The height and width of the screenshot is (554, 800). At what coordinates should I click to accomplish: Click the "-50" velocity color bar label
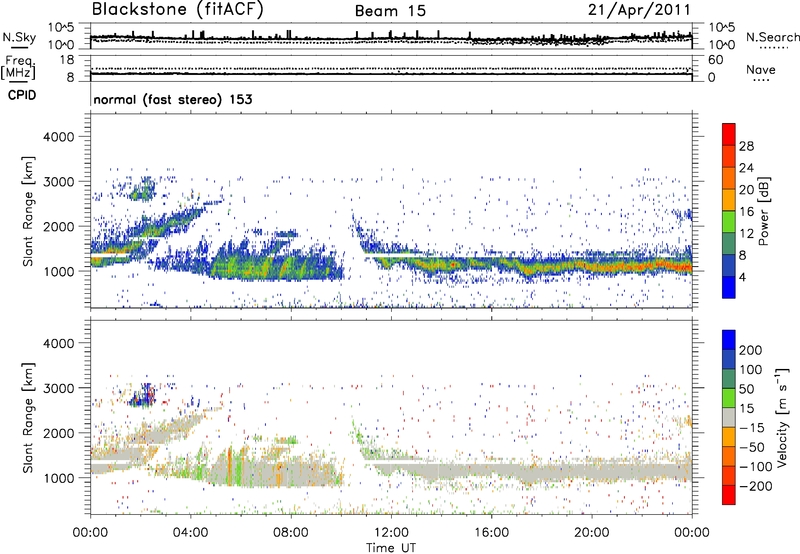pos(751,447)
